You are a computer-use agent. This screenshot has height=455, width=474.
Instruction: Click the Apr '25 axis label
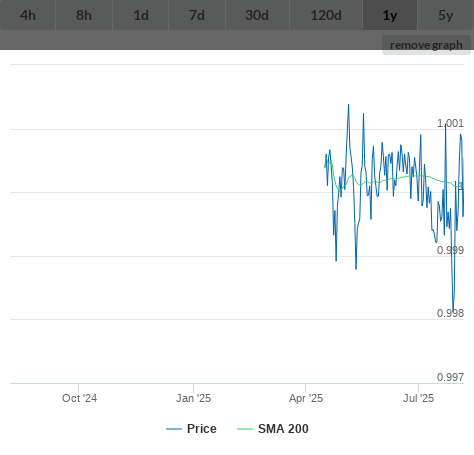click(x=306, y=398)
